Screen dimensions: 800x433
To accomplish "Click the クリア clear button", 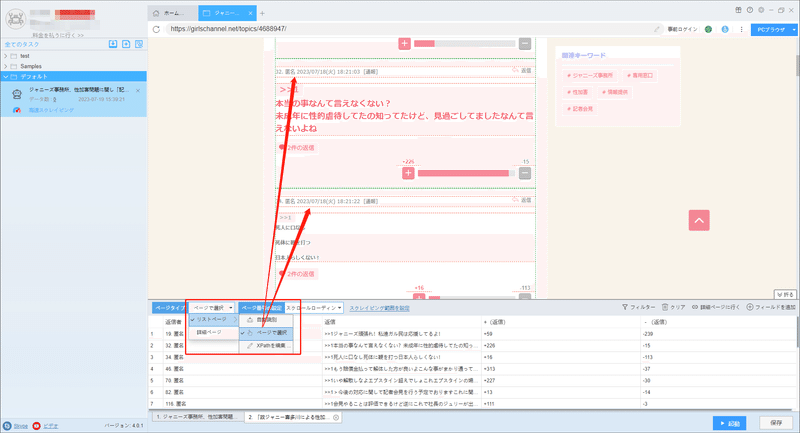I will [x=673, y=308].
